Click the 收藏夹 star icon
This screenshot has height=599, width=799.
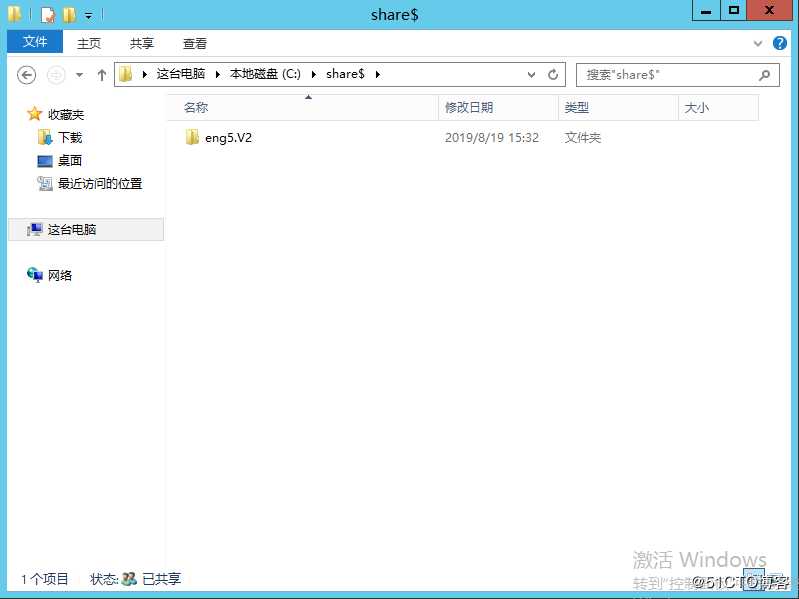point(34,114)
